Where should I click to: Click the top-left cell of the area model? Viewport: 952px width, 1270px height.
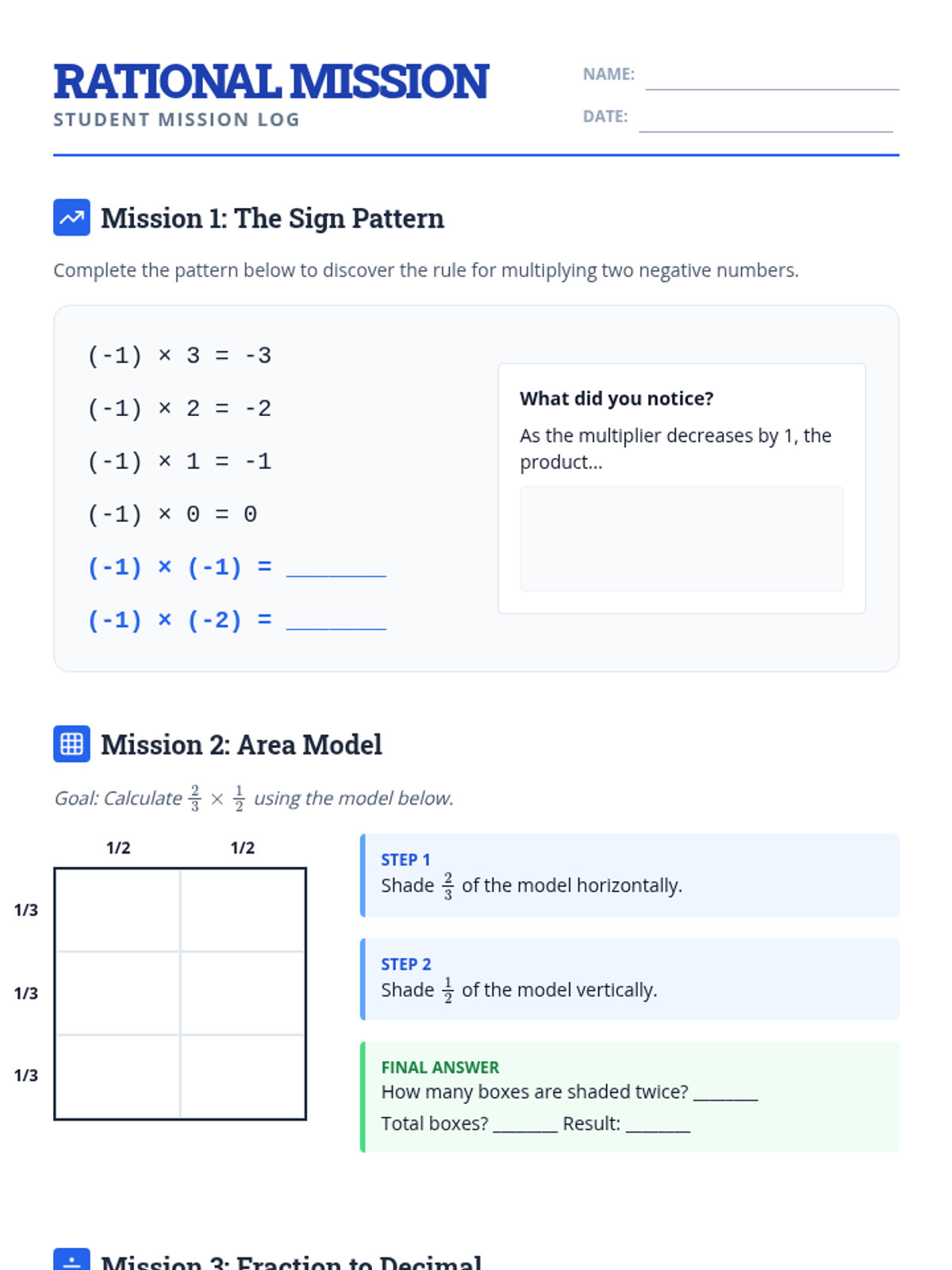(117, 910)
